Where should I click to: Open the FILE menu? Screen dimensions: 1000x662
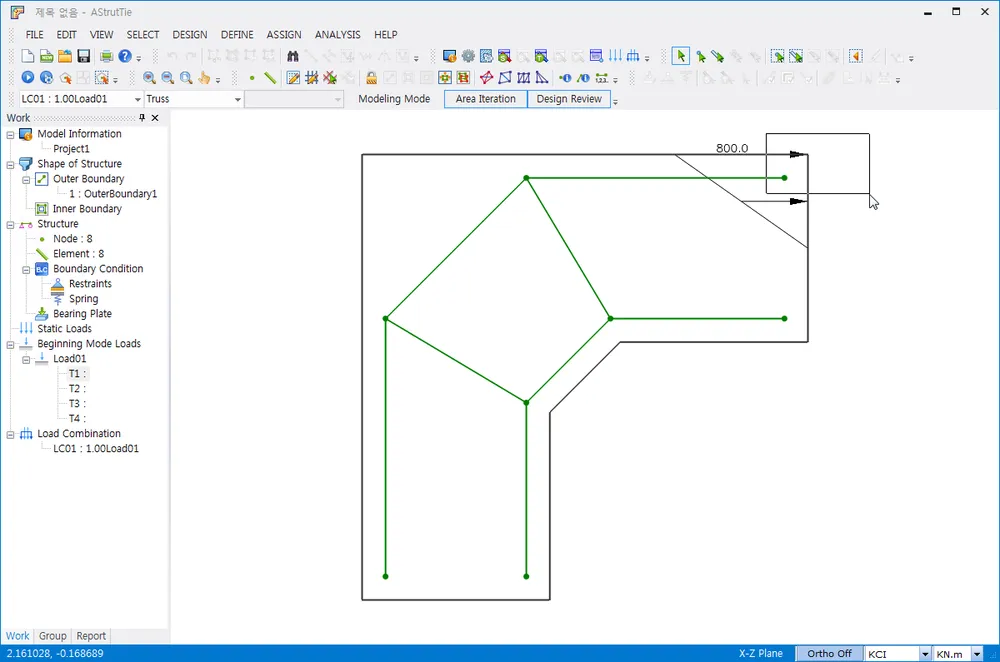tap(34, 34)
